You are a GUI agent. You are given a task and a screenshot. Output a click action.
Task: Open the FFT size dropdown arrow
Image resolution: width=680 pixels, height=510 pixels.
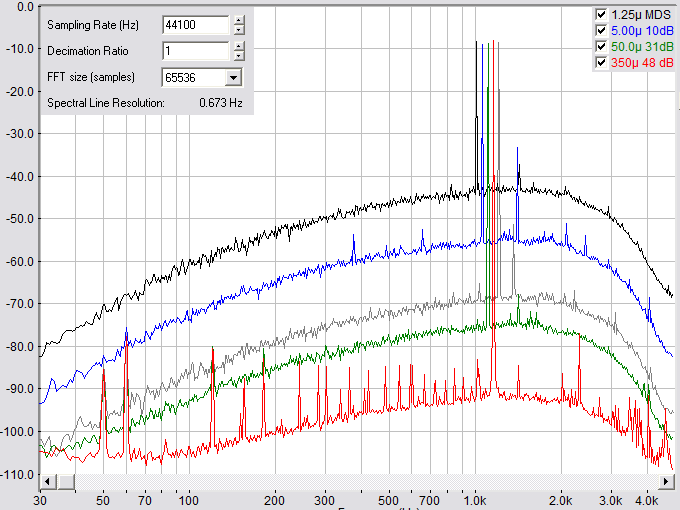click(x=234, y=77)
